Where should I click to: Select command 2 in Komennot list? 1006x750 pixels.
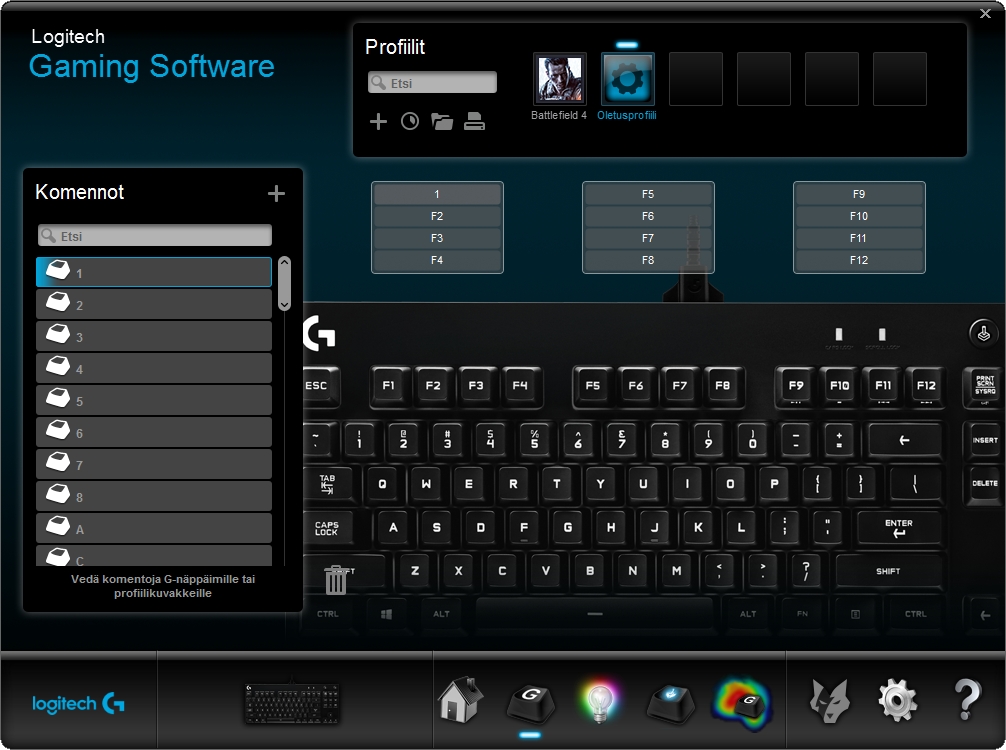pyautogui.click(x=154, y=304)
